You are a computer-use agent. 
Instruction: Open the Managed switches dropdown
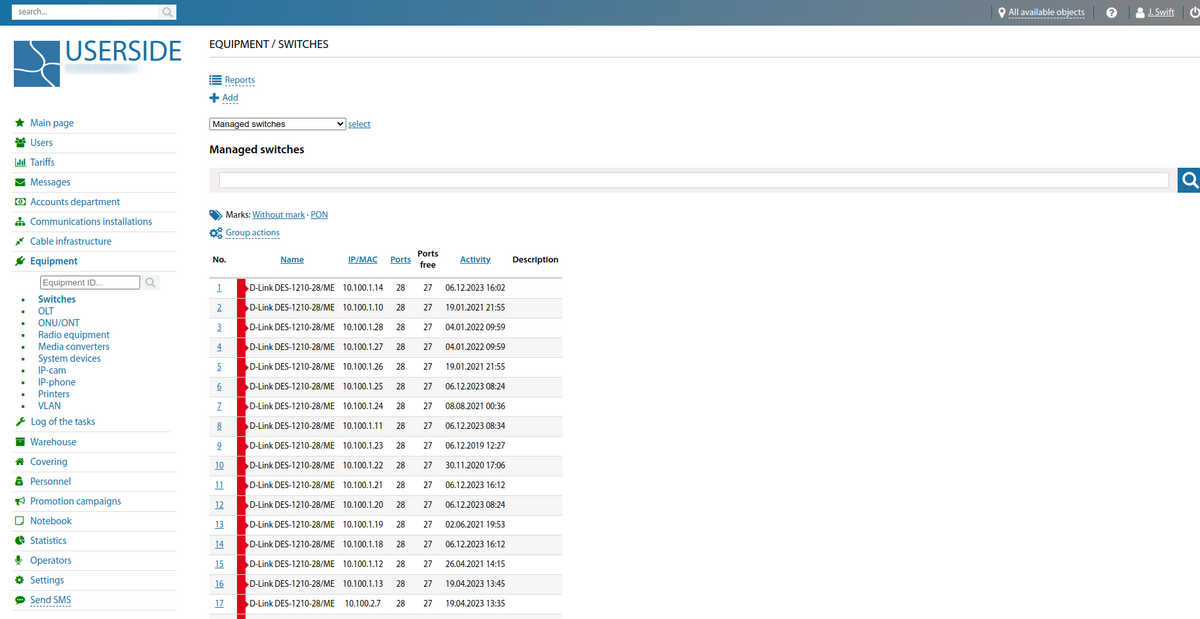pos(277,124)
